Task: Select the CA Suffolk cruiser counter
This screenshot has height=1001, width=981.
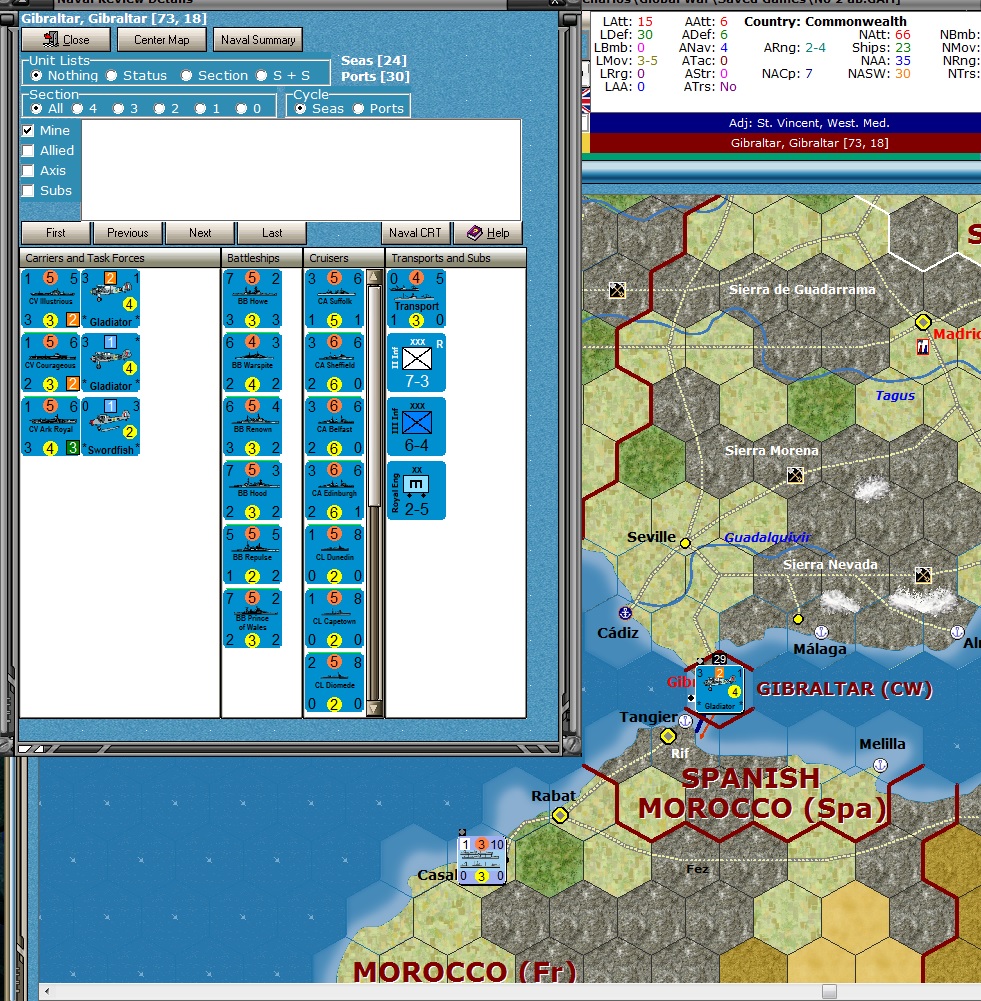Action: 334,299
